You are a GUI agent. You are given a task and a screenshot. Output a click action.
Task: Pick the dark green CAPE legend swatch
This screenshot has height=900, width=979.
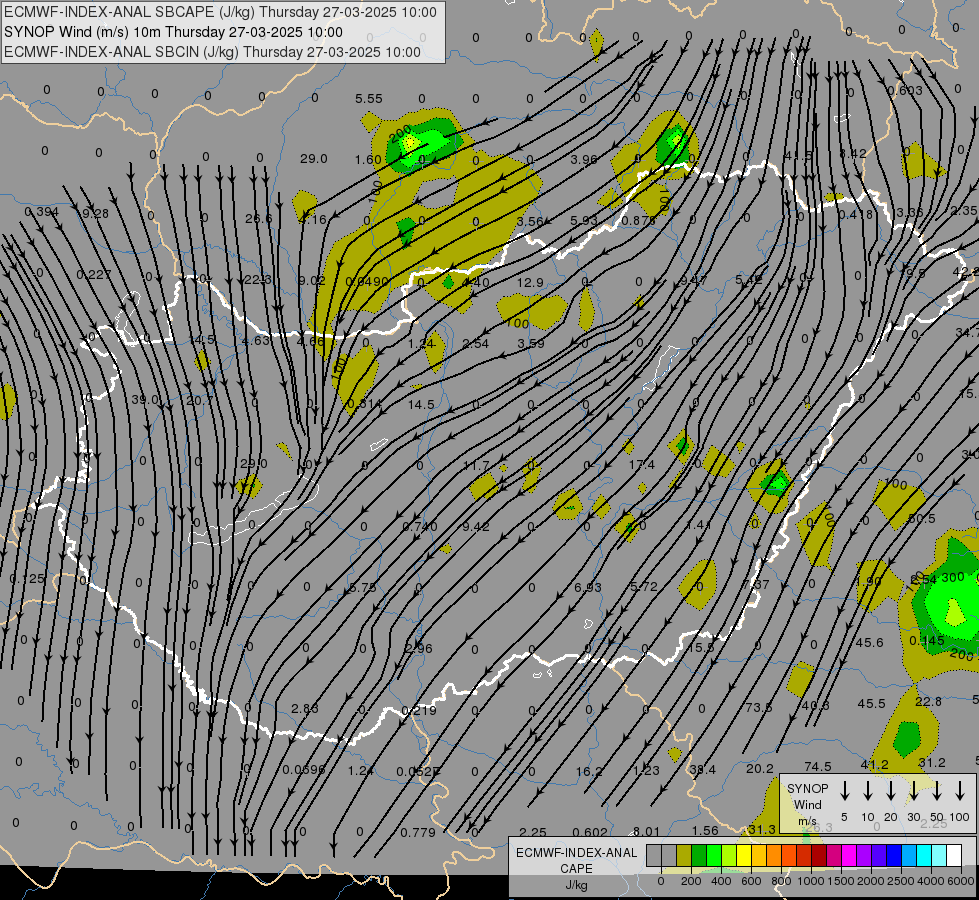(699, 855)
